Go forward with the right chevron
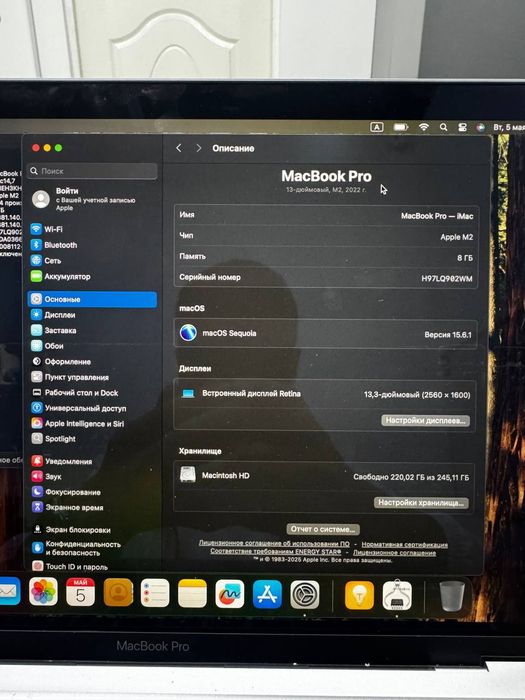The image size is (525, 700). point(199,148)
